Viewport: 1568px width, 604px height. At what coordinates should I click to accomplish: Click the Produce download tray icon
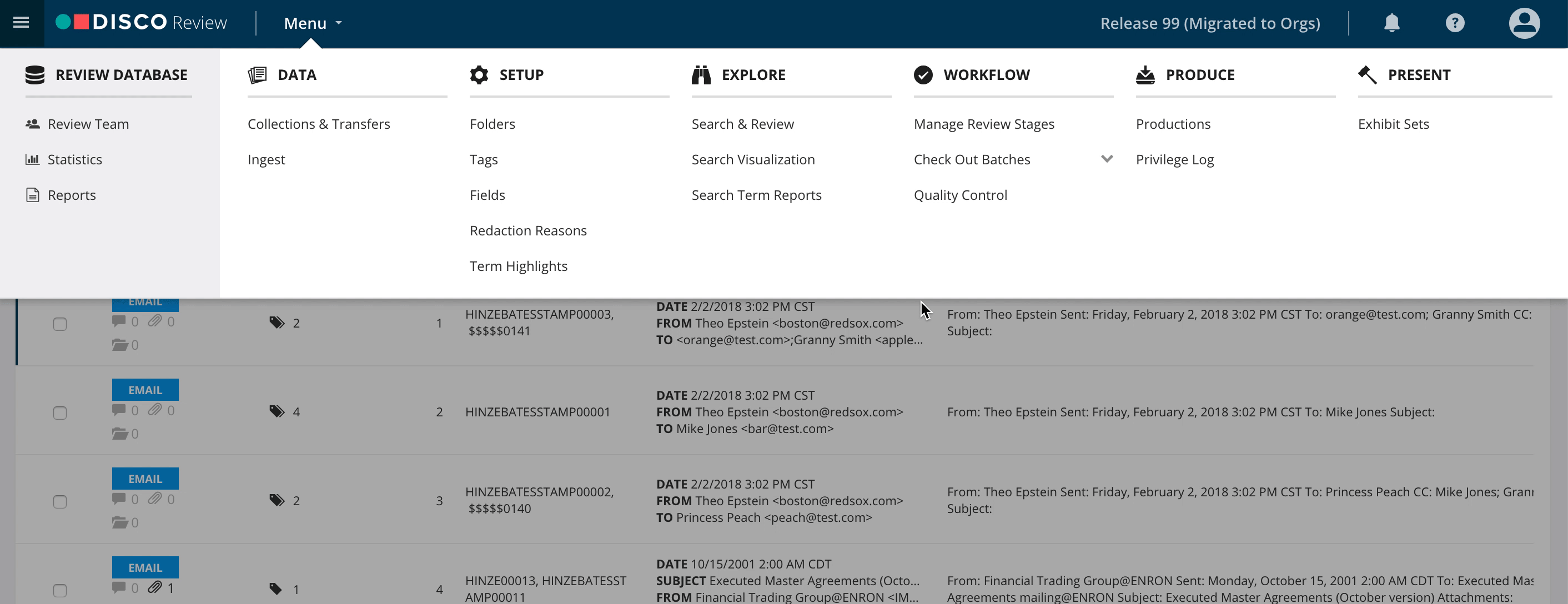coord(1145,75)
